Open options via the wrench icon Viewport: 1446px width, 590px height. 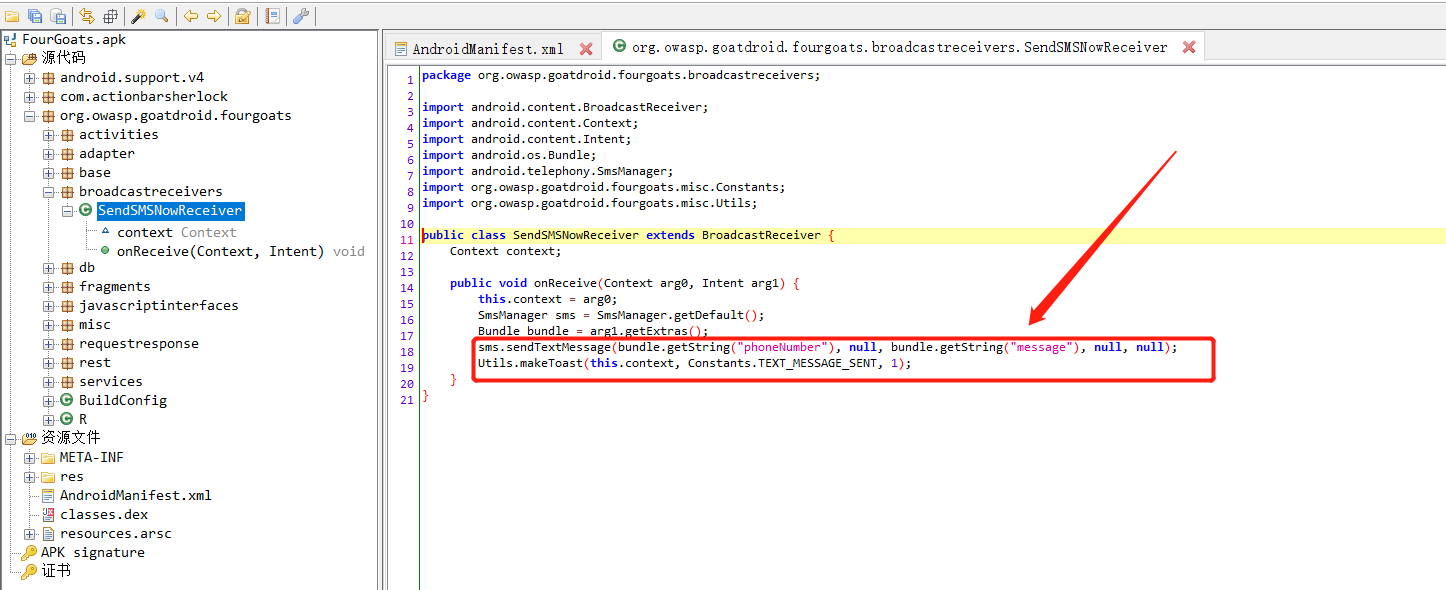301,16
